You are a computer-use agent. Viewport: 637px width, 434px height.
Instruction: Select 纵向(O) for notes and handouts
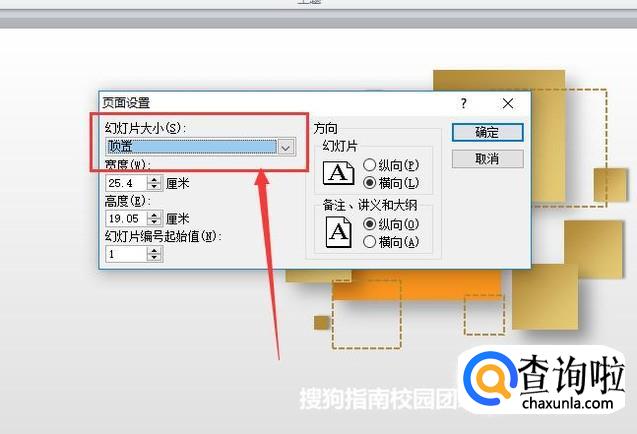[x=369, y=224]
